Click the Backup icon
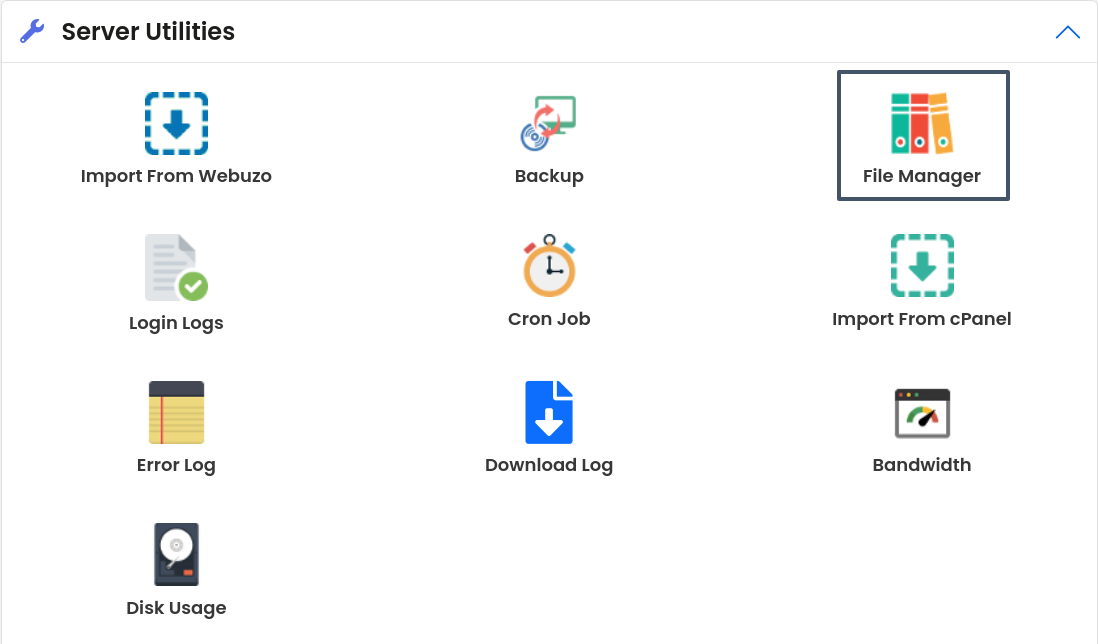 pos(549,124)
